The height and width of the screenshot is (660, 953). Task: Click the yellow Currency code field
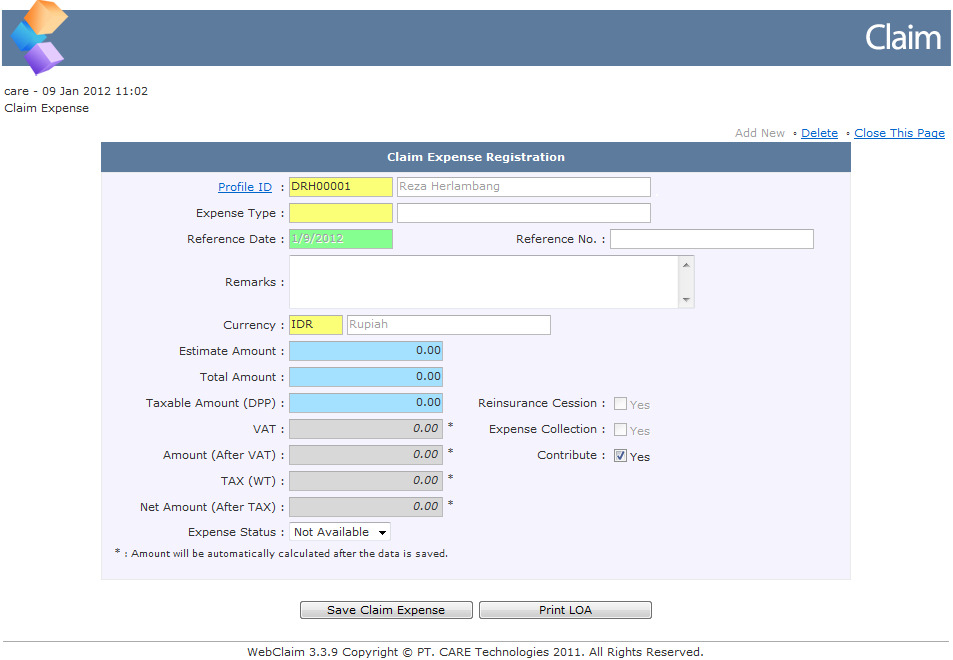pyautogui.click(x=316, y=325)
